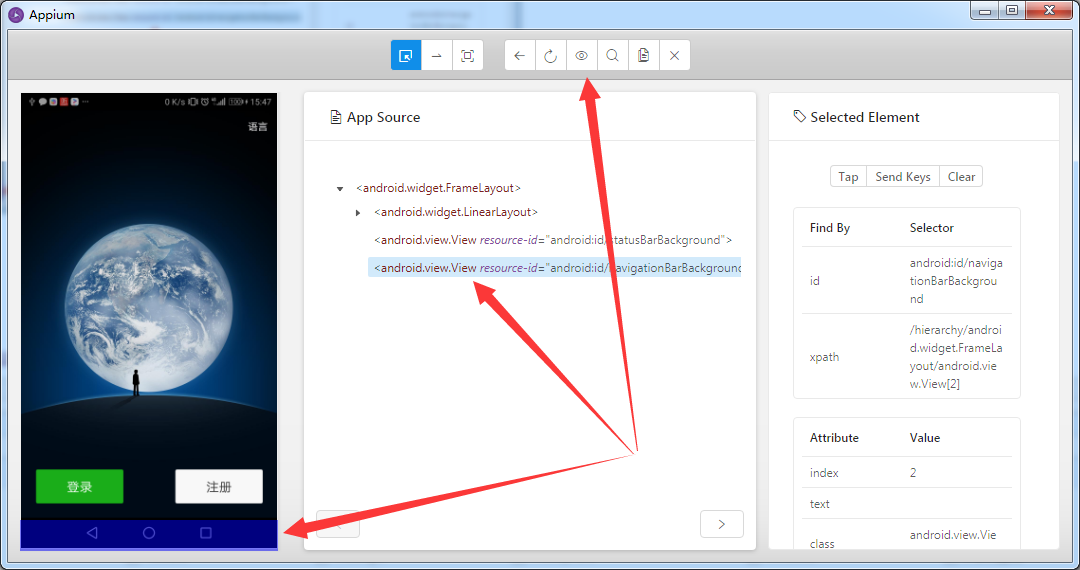Activate the Select Elements mode
Image resolution: width=1080 pixels, height=570 pixels.
coord(405,56)
